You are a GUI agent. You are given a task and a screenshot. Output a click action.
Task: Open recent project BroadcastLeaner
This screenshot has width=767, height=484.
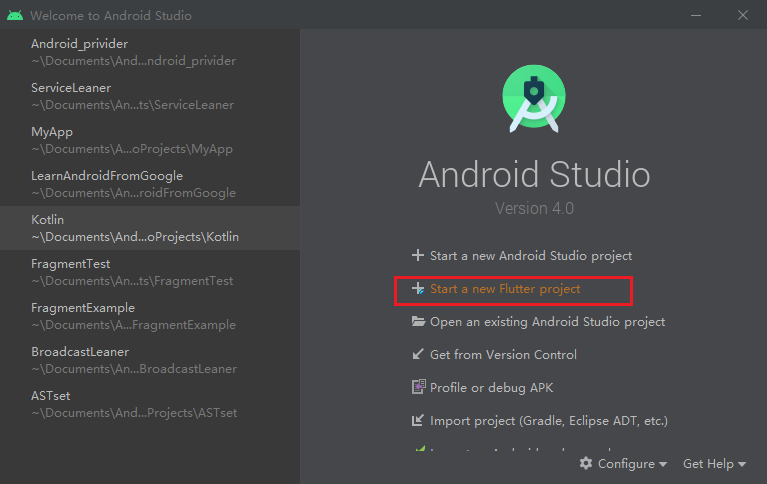coord(150,360)
